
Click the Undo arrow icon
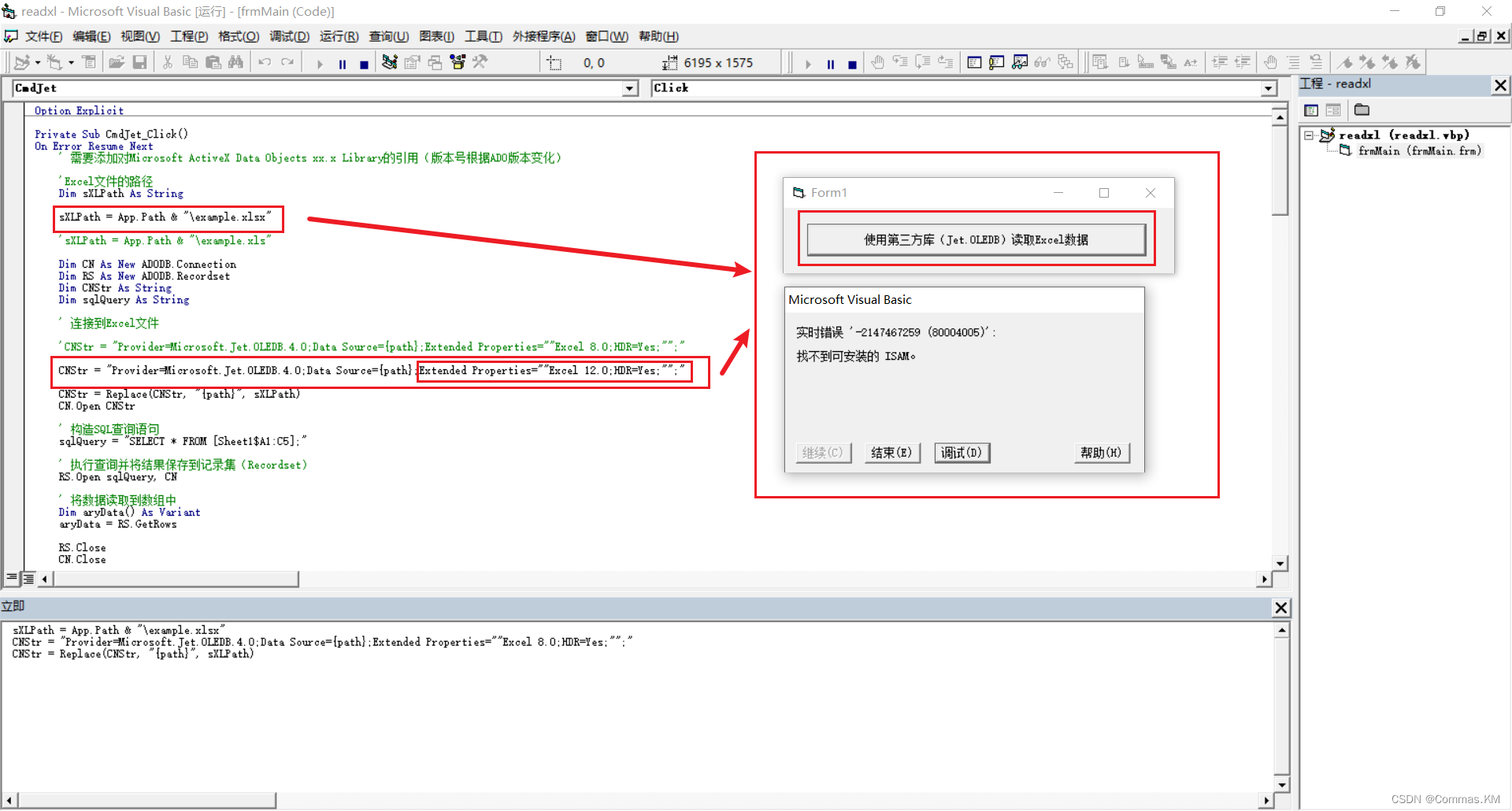click(x=265, y=62)
